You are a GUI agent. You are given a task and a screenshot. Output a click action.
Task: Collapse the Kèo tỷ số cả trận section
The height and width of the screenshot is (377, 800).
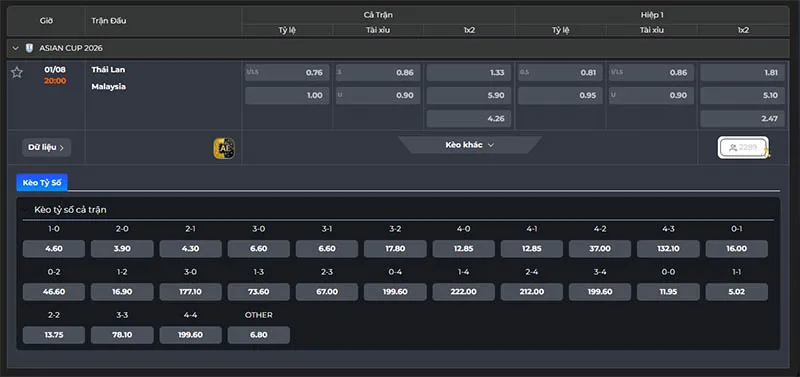[x=25, y=210]
